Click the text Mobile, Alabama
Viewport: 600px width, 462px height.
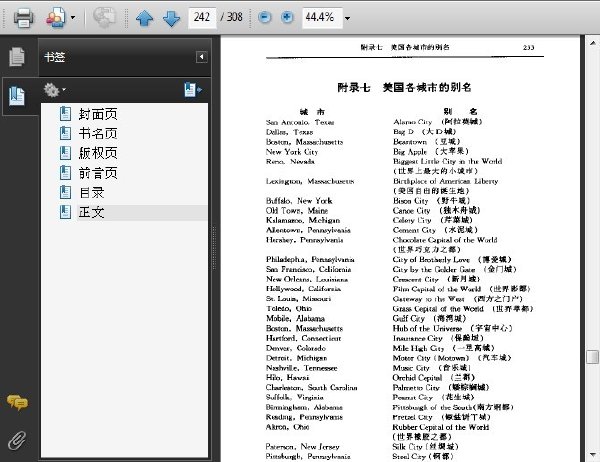(295, 318)
